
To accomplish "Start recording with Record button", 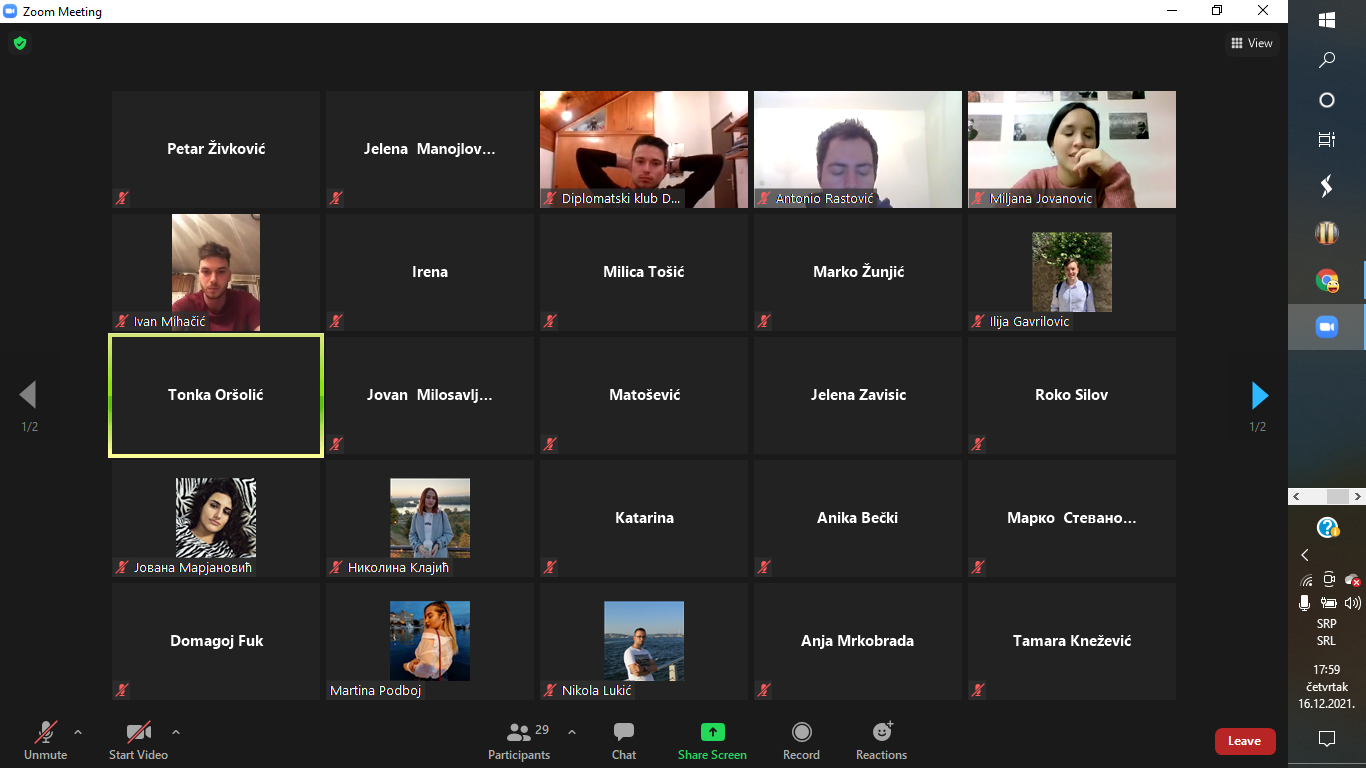I will (801, 741).
